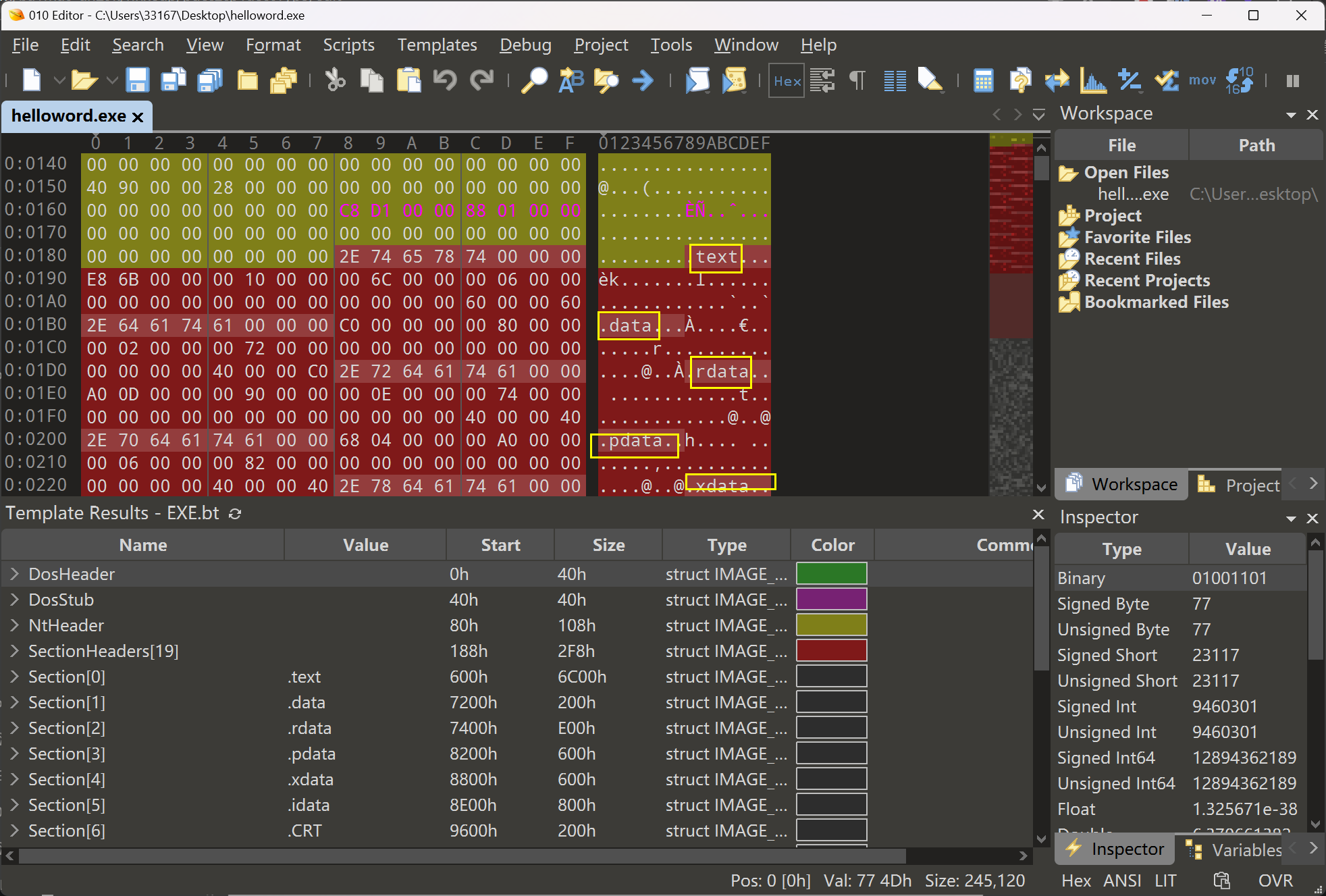Open the Workspace panel dropdown arrow

(1291, 115)
